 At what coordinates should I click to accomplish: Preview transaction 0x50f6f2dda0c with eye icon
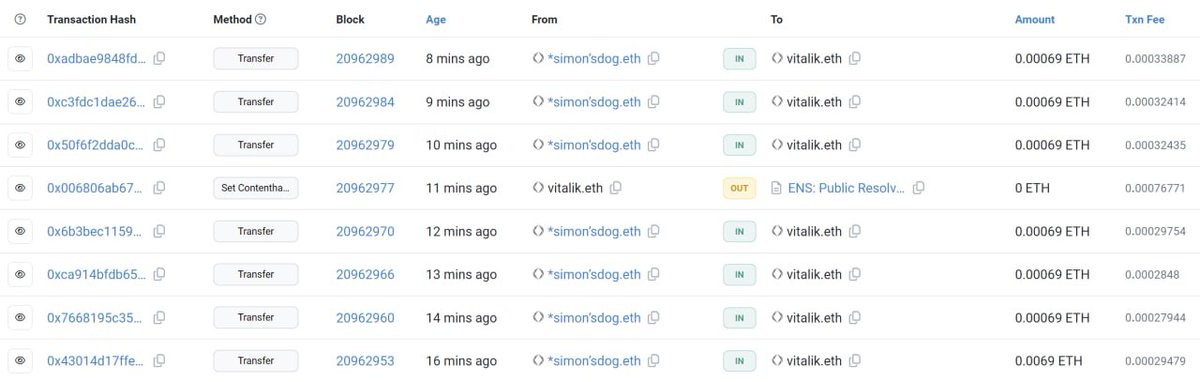[20, 145]
